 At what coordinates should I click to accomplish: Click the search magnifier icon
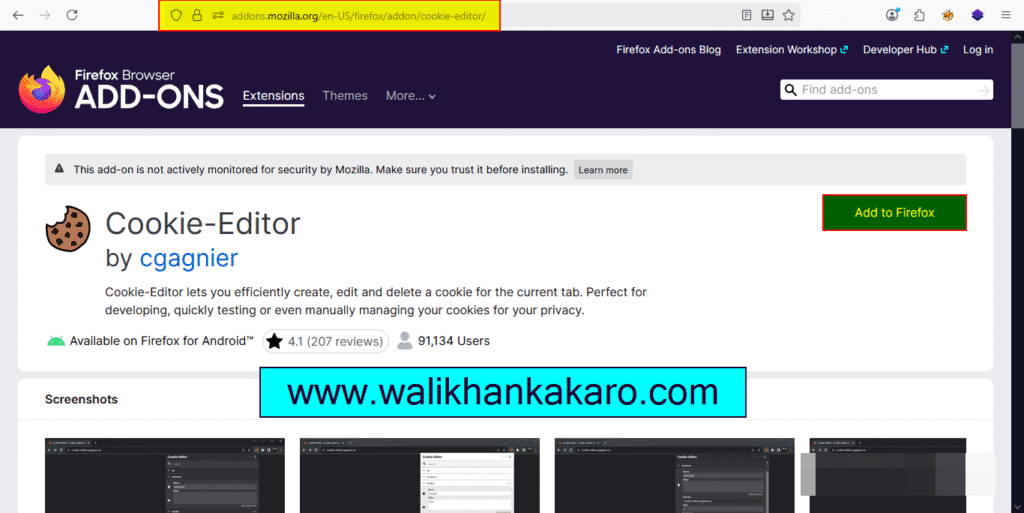pos(790,89)
